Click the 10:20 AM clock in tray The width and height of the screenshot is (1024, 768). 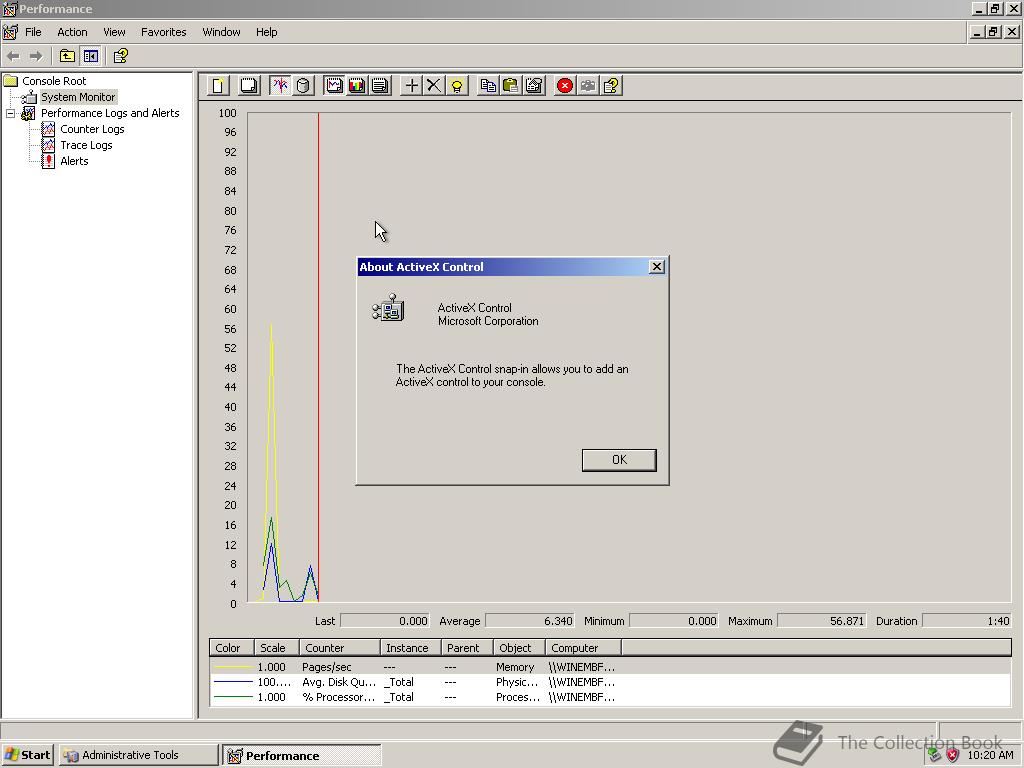991,756
